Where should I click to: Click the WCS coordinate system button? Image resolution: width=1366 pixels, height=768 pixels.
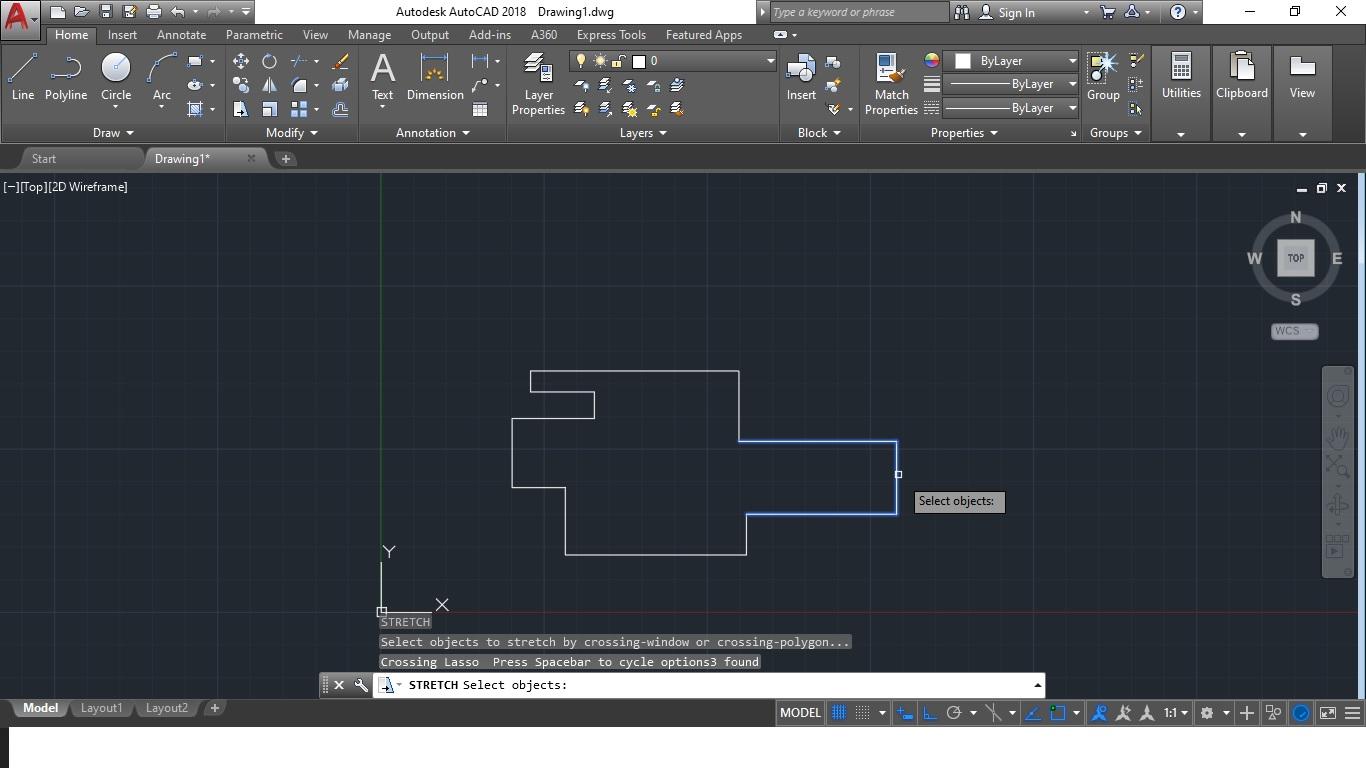tap(1294, 331)
